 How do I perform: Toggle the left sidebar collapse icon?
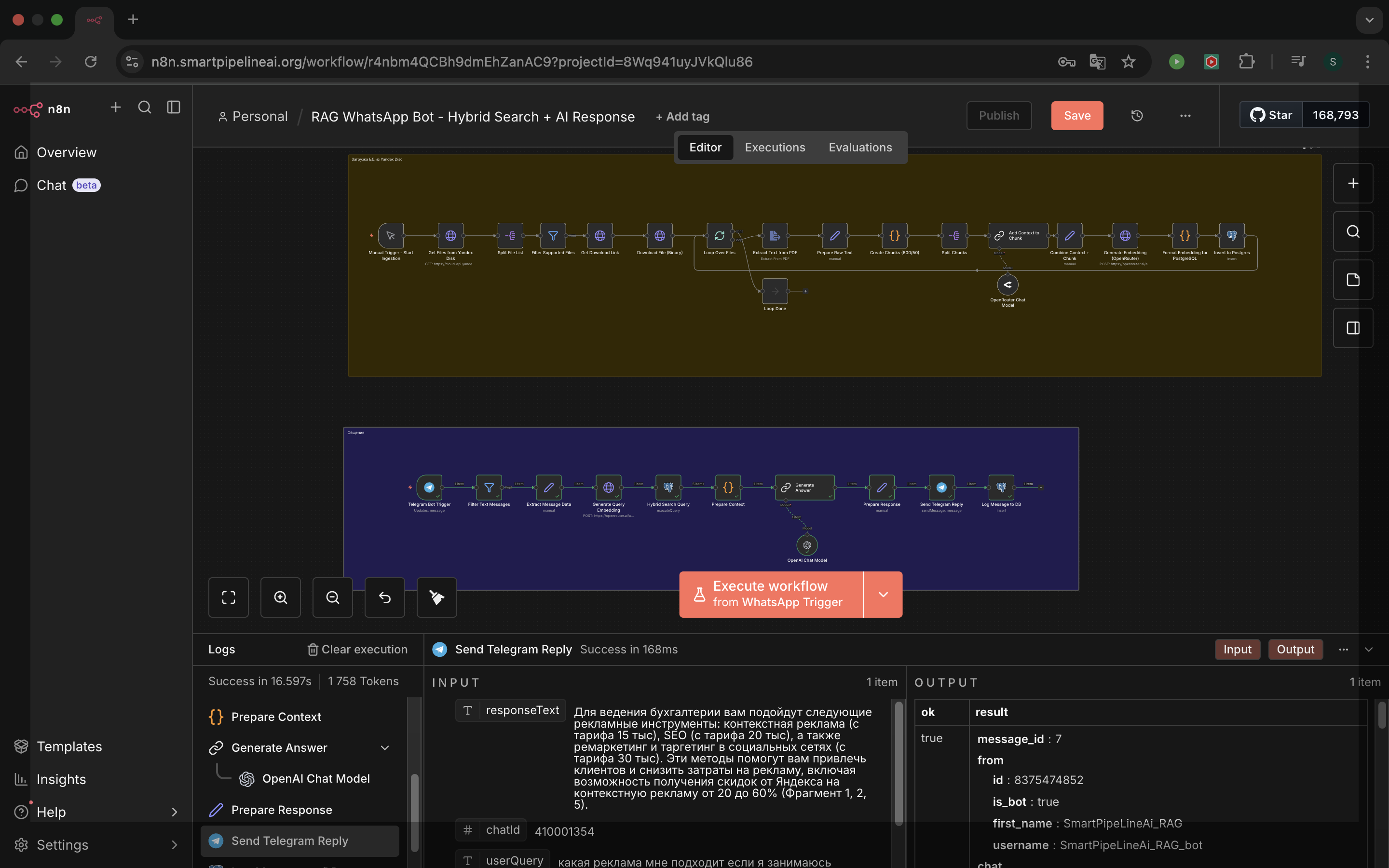point(173,108)
